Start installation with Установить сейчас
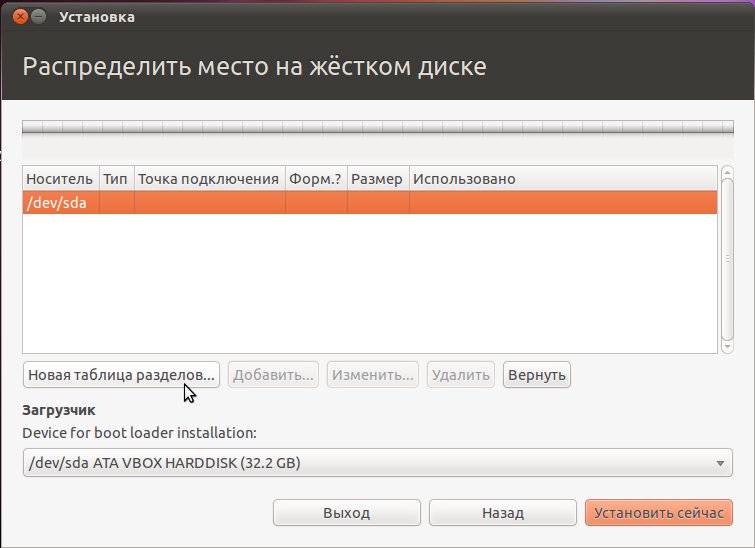The image size is (755, 548). click(659, 512)
